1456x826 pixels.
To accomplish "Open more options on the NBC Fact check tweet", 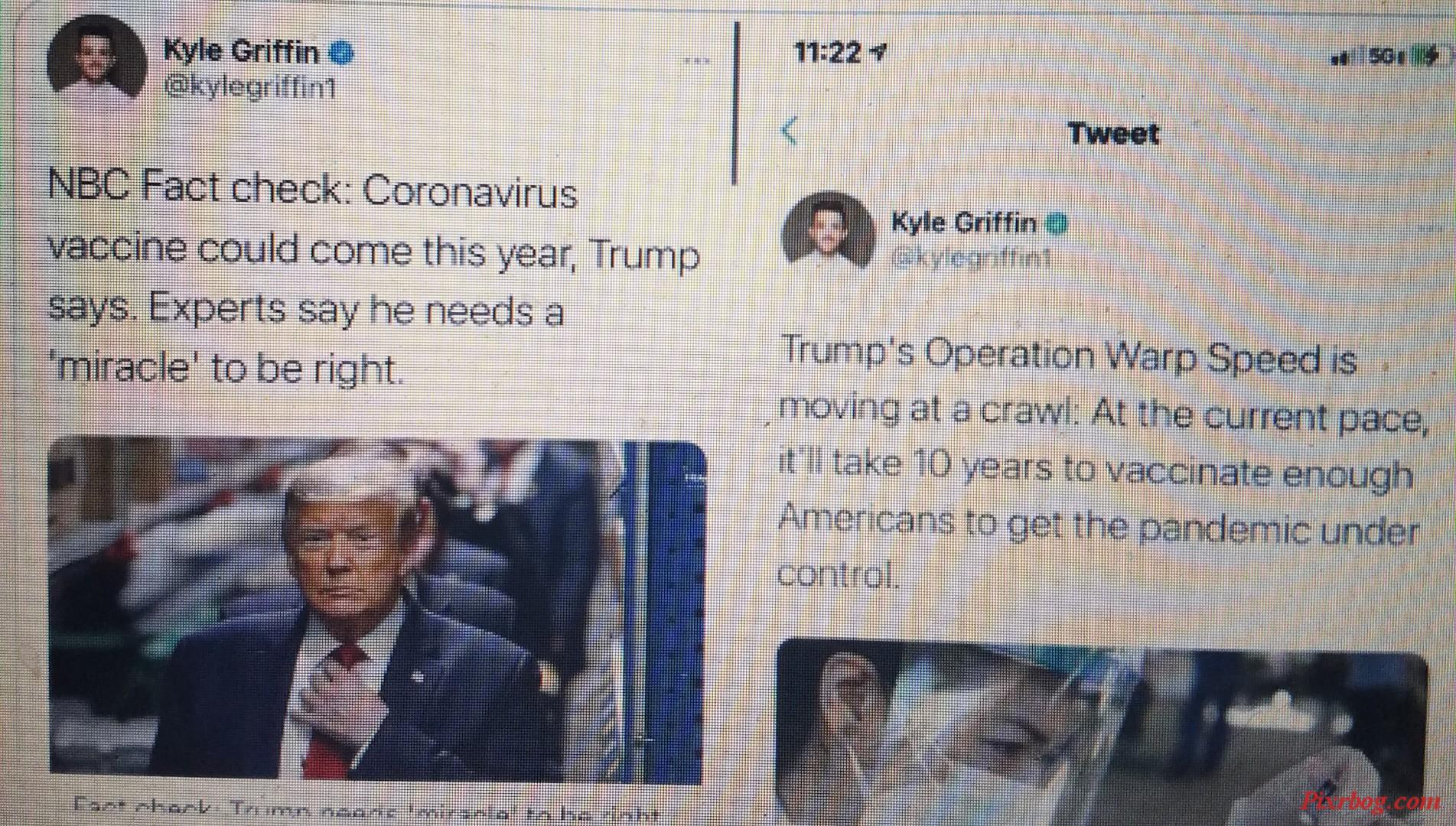I will (x=696, y=60).
